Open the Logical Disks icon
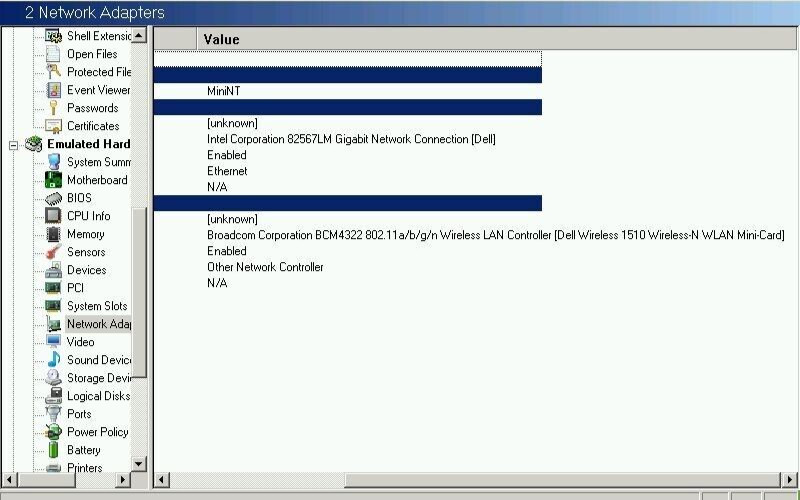Image resolution: width=800 pixels, height=500 pixels. click(53, 396)
